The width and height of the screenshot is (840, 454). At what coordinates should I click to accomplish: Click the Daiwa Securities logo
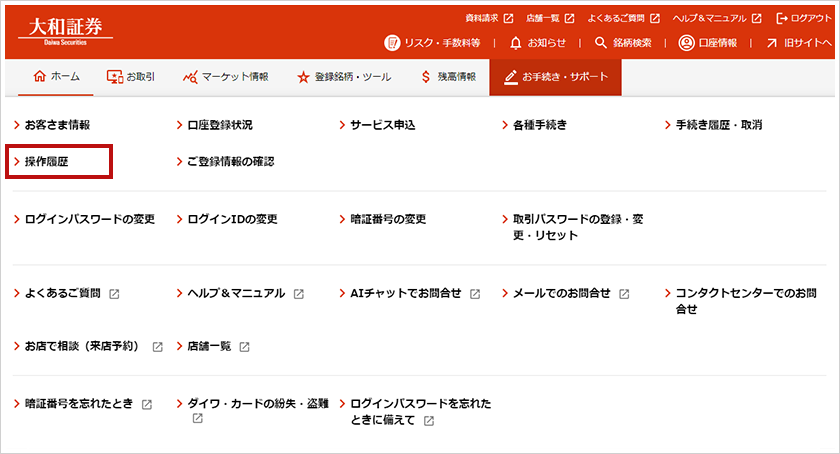pyautogui.click(x=65, y=31)
